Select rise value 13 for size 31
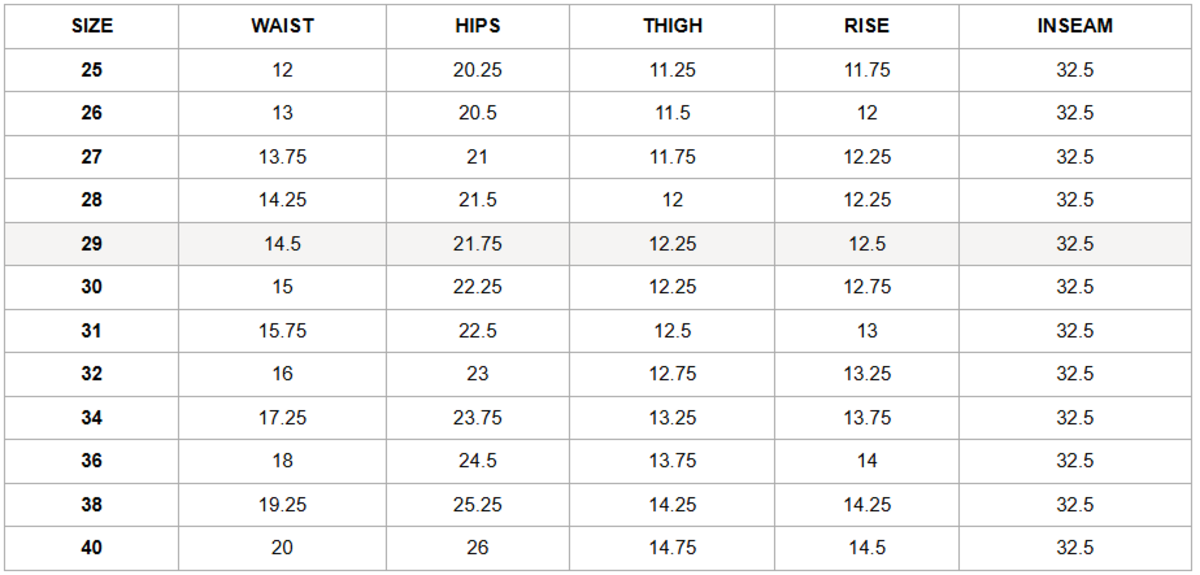The image size is (1200, 575). coord(866,331)
